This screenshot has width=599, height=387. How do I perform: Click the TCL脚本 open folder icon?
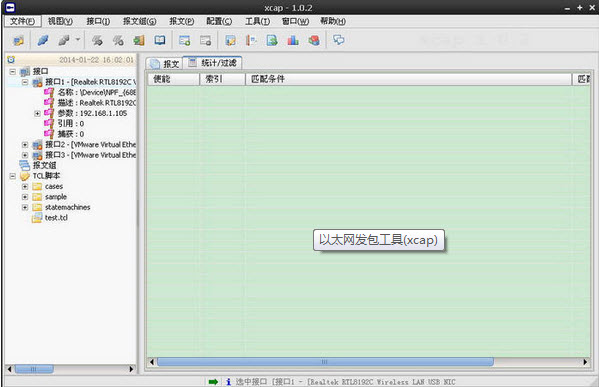25,176
